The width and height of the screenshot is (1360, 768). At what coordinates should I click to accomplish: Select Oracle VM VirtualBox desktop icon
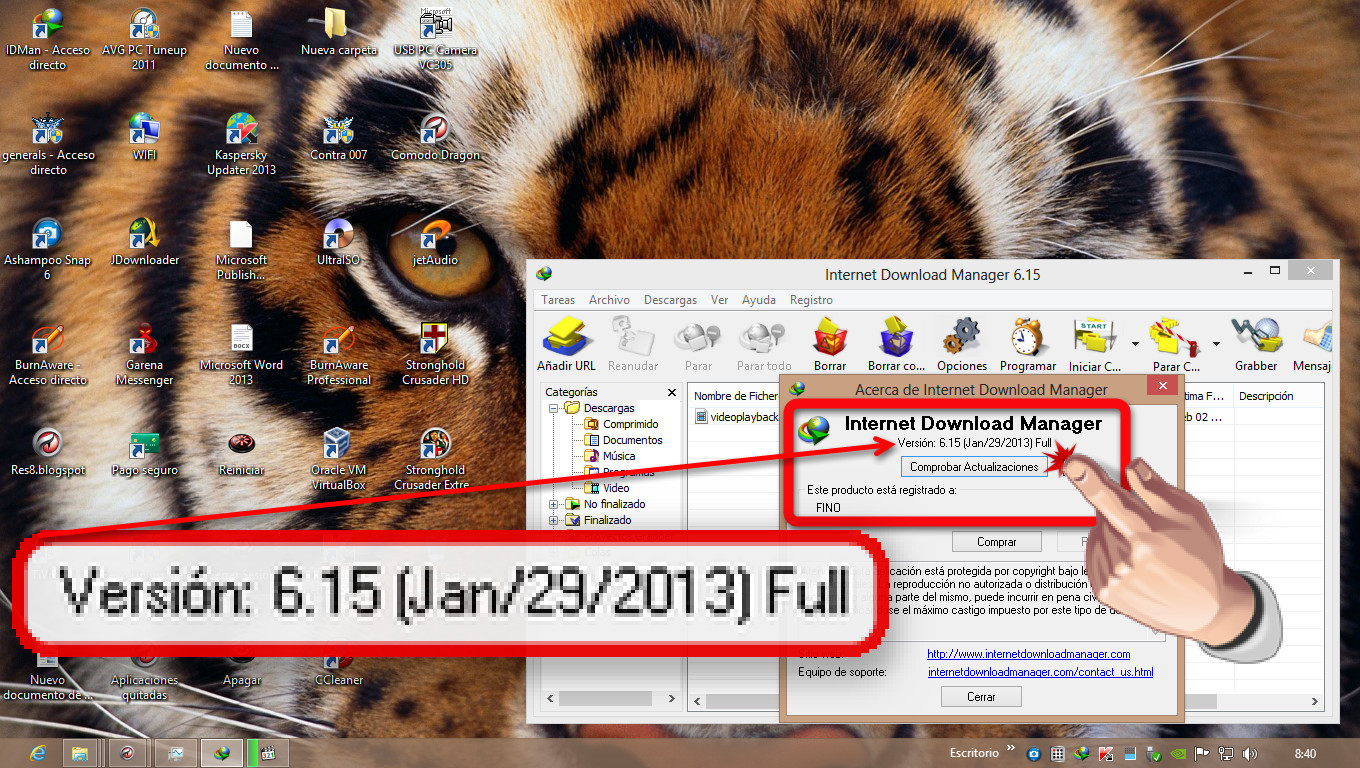339,460
